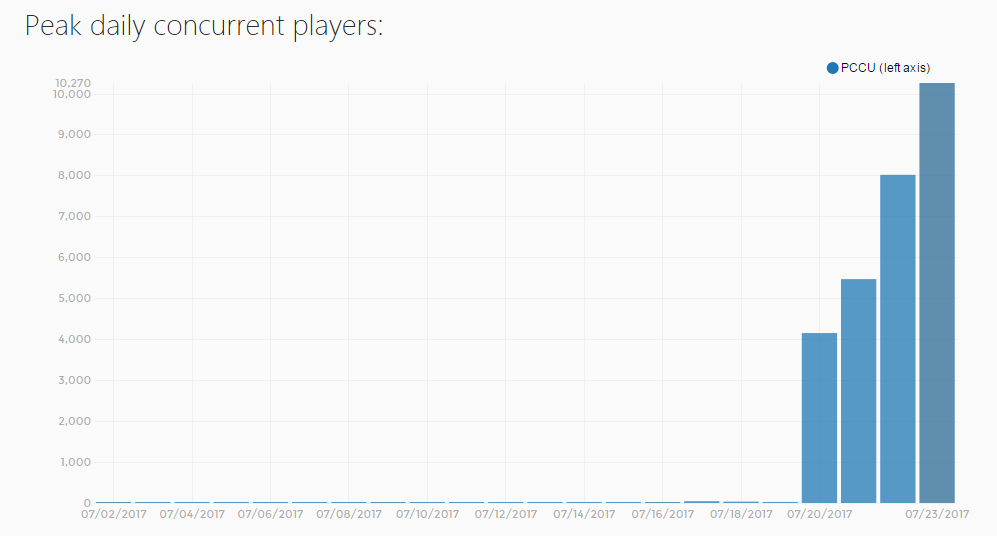Screen dimensions: 997x536
Task: Click the 07/16/2017 axis date label
Action: [663, 514]
